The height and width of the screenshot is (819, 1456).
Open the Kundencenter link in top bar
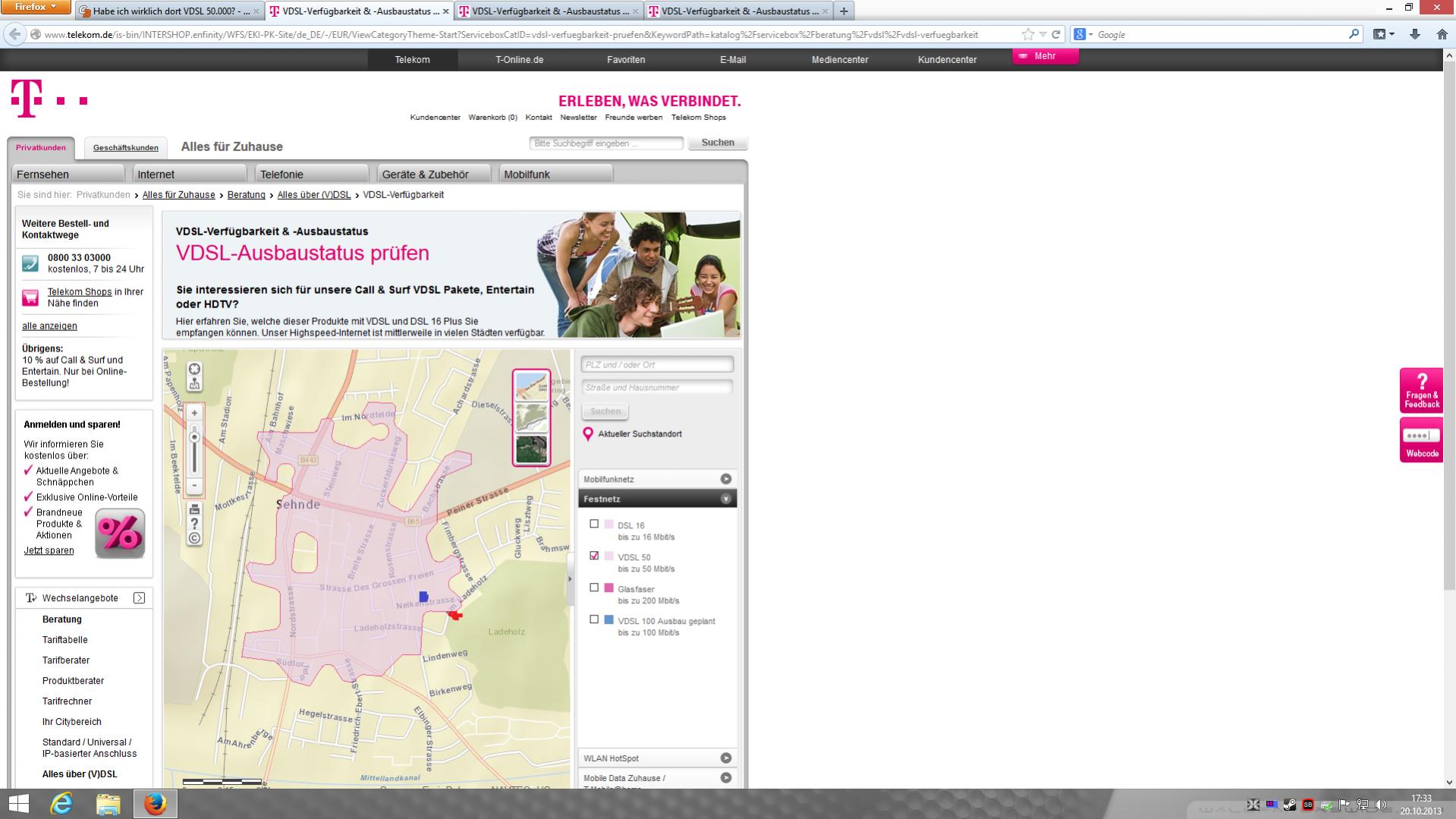coord(947,59)
